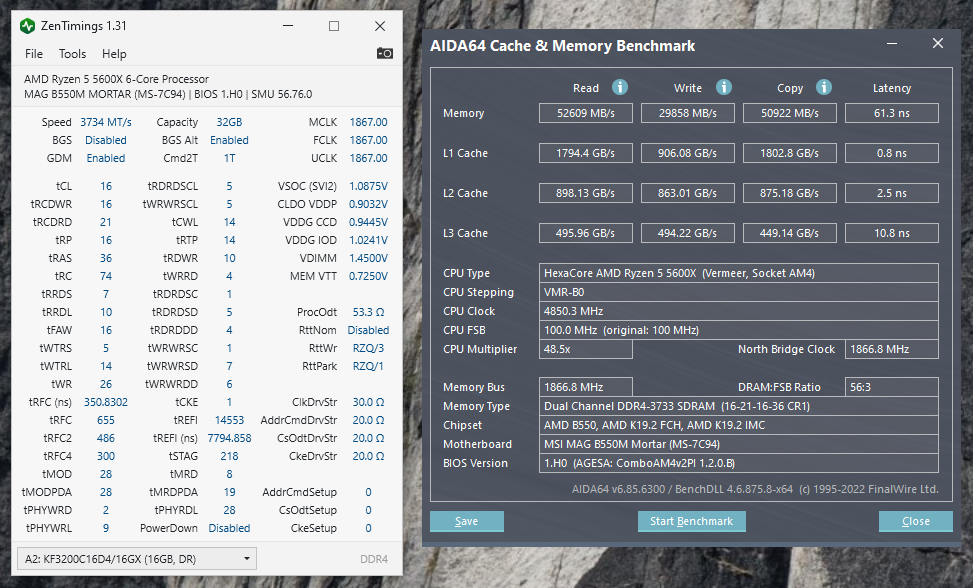
Task: Click L3 Cache Read value 495.96 GB/s
Action: pos(586,233)
